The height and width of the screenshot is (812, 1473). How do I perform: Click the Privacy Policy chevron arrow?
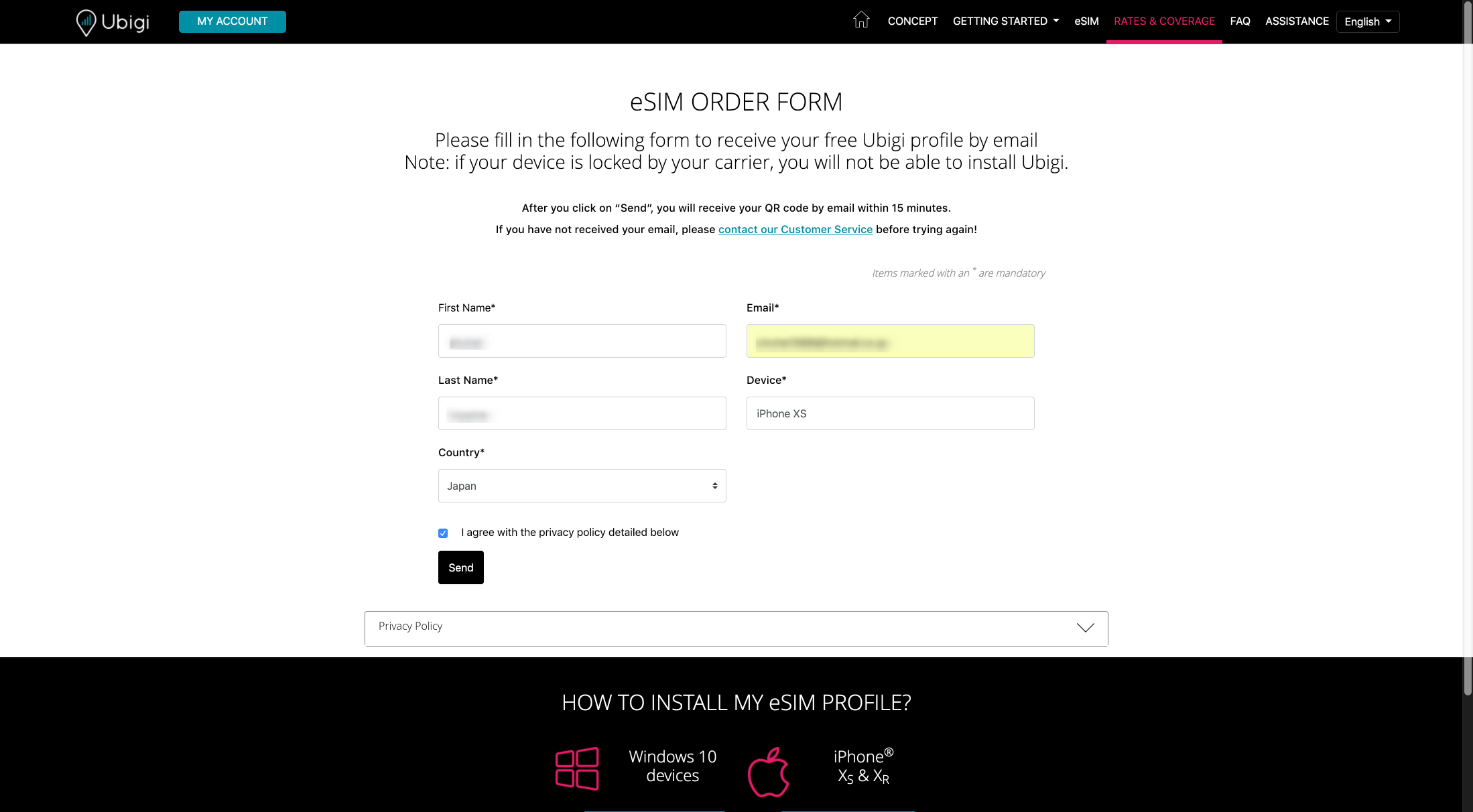click(x=1085, y=627)
